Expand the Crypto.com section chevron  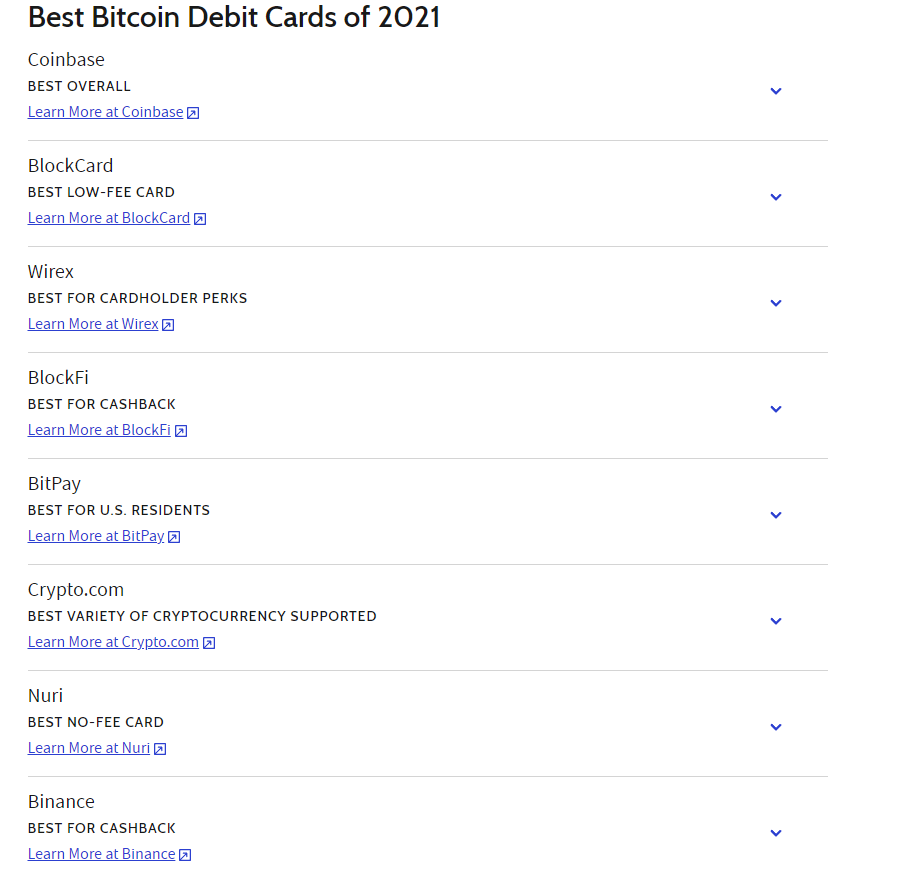(776, 621)
